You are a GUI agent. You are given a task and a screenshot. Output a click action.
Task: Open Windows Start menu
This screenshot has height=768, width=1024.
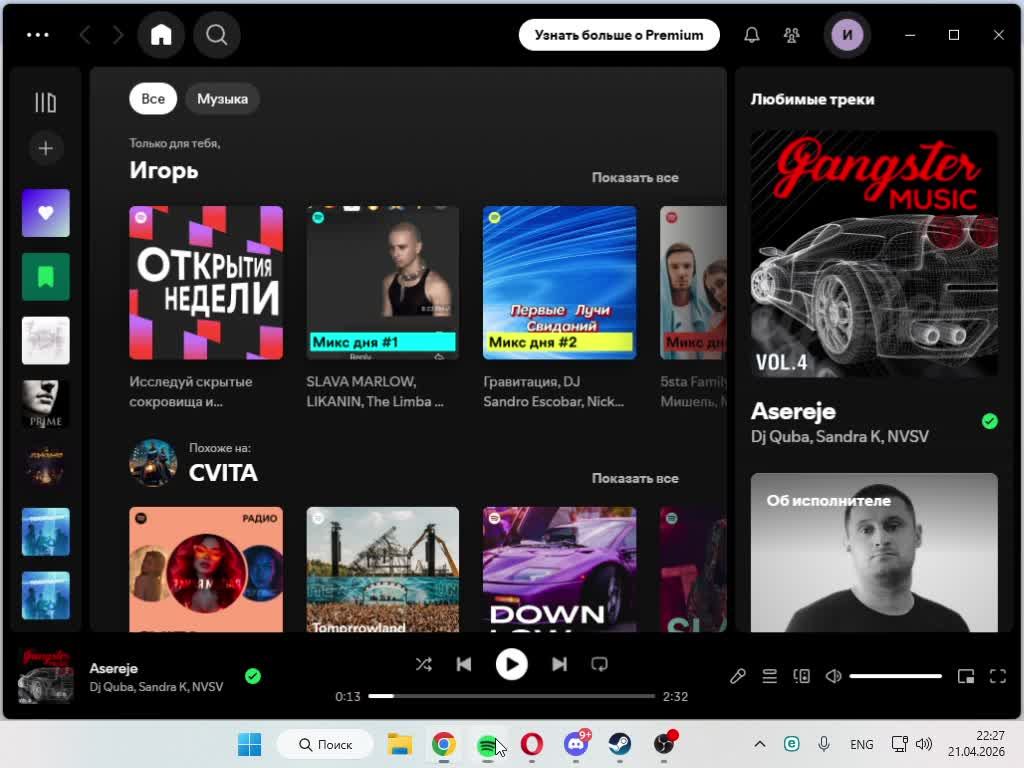(x=249, y=744)
